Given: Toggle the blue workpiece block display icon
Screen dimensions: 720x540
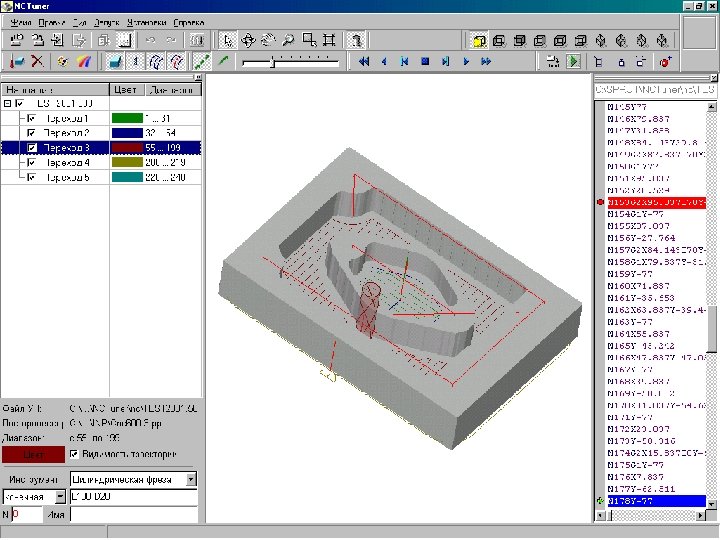Looking at the screenshot, I should click(x=114, y=62).
